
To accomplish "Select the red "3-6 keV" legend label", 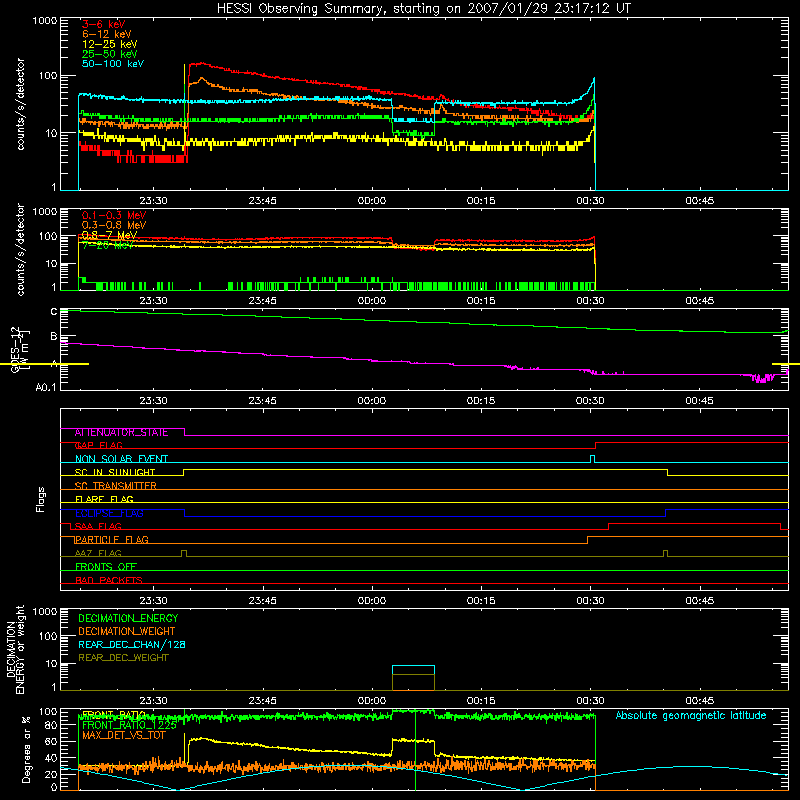I will coord(103,24).
